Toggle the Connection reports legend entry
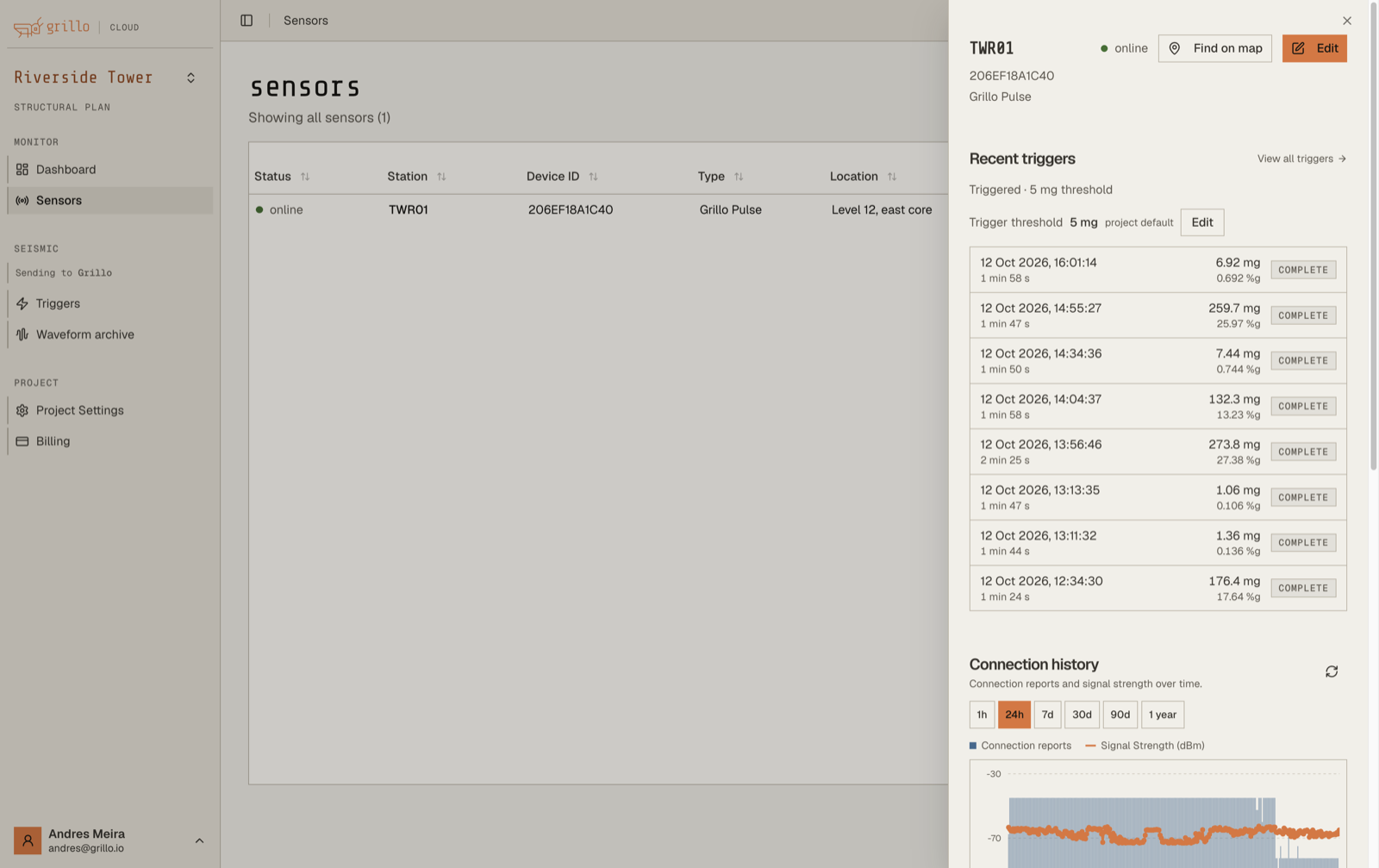The width and height of the screenshot is (1379, 868). [x=1020, y=746]
